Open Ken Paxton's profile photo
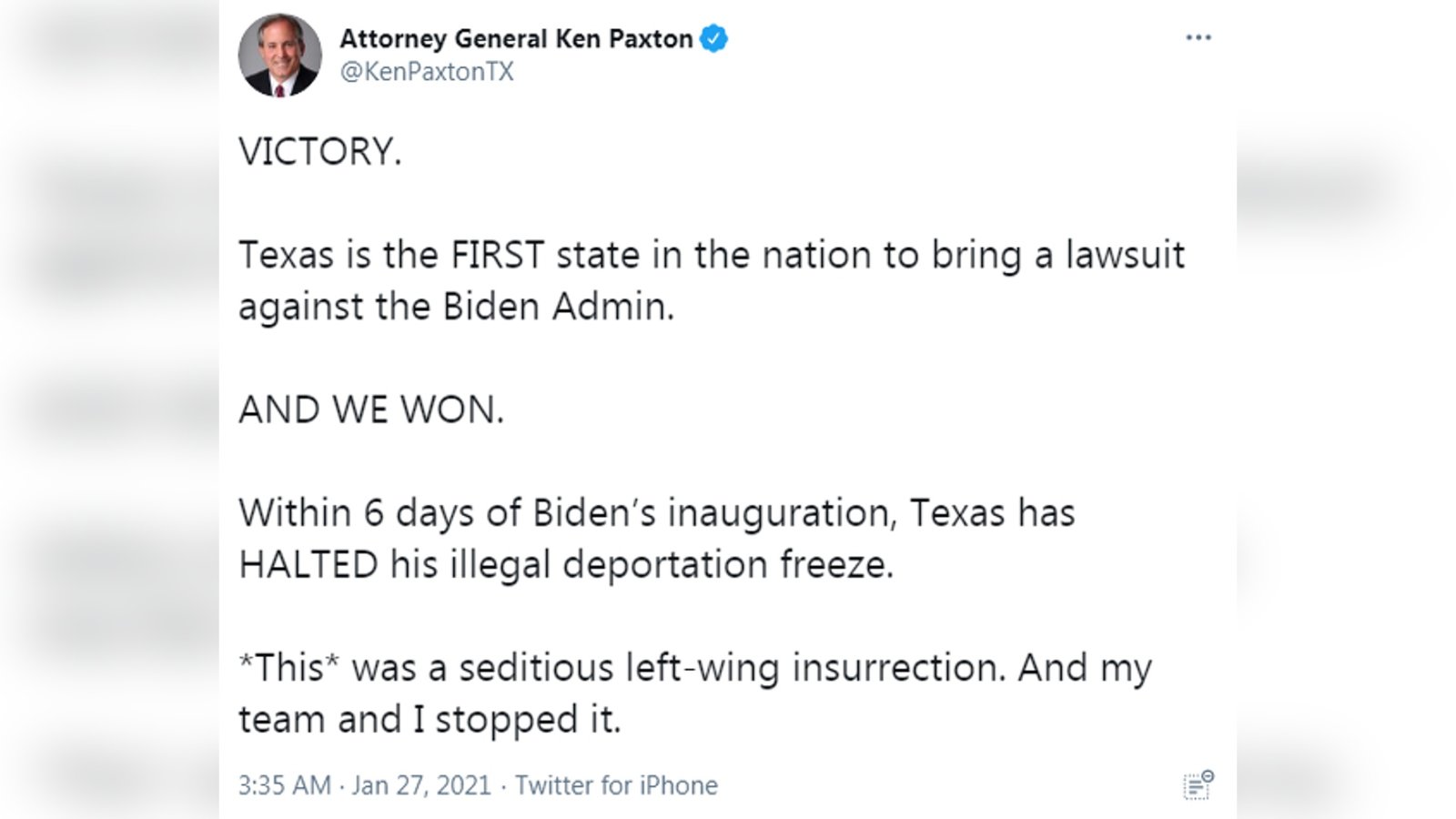The height and width of the screenshot is (819, 1456). [279, 56]
